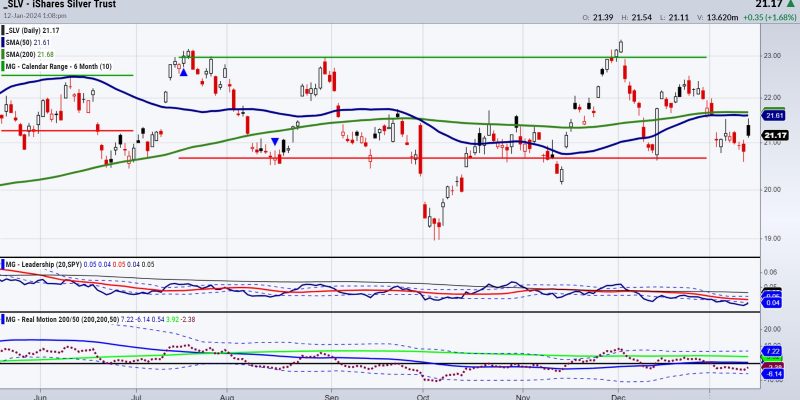Viewport: 800px width, 400px height.
Task: Select the chart title _SLV - iShares Silver Trust
Action: [58, 4]
